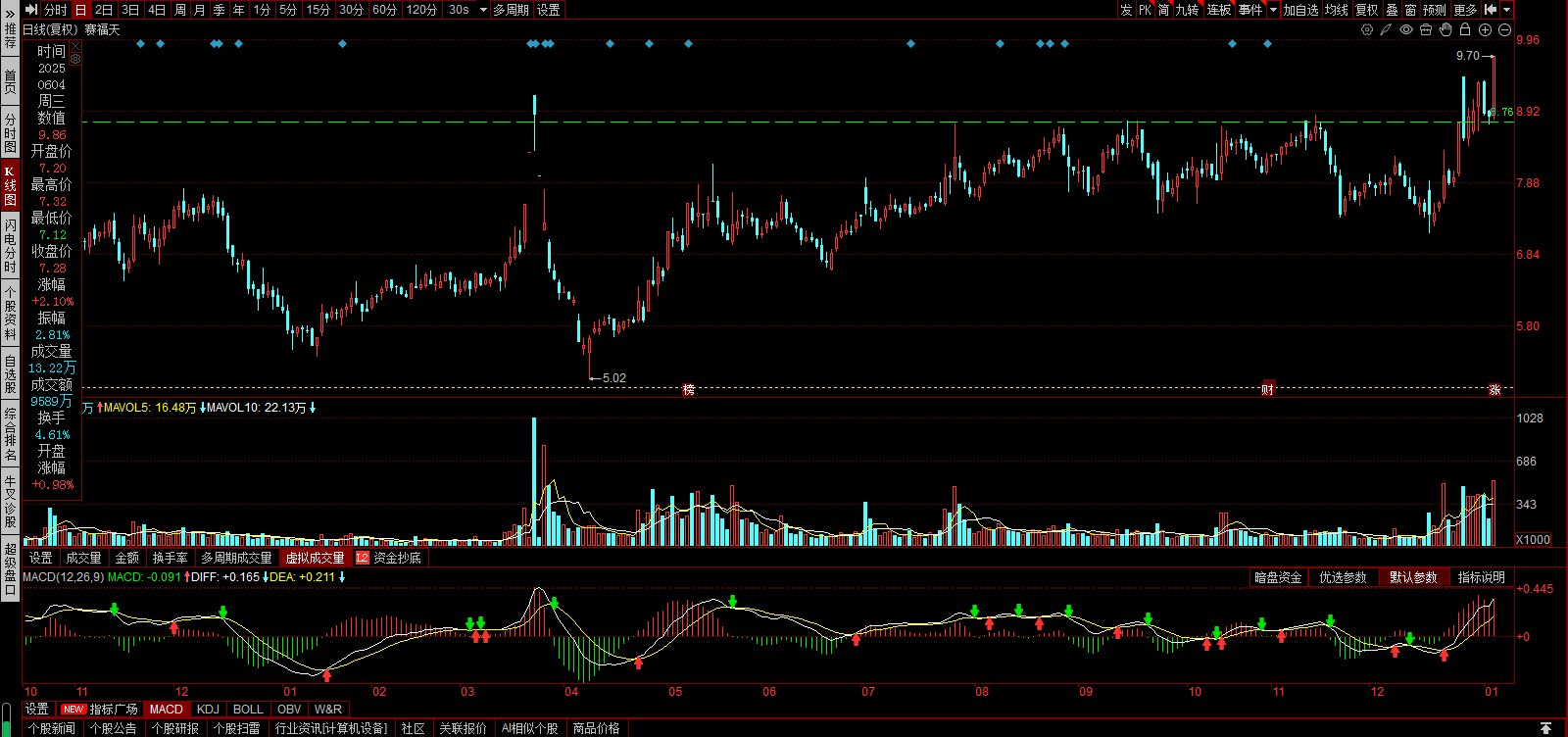Open the far-right toolbar dropdown arrow
The width and height of the screenshot is (1568, 737).
[x=1507, y=10]
